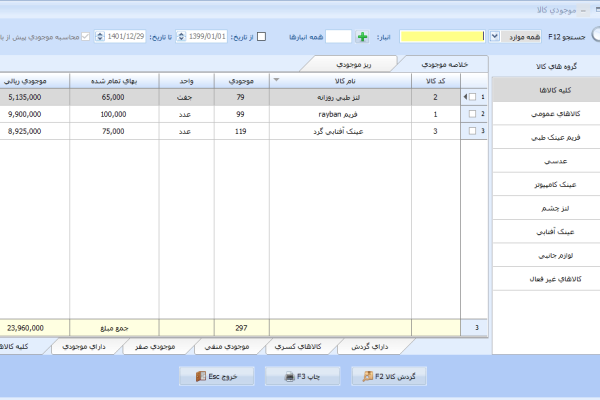Click the چاپ F3 print button
The height and width of the screenshot is (400, 600).
point(302,376)
